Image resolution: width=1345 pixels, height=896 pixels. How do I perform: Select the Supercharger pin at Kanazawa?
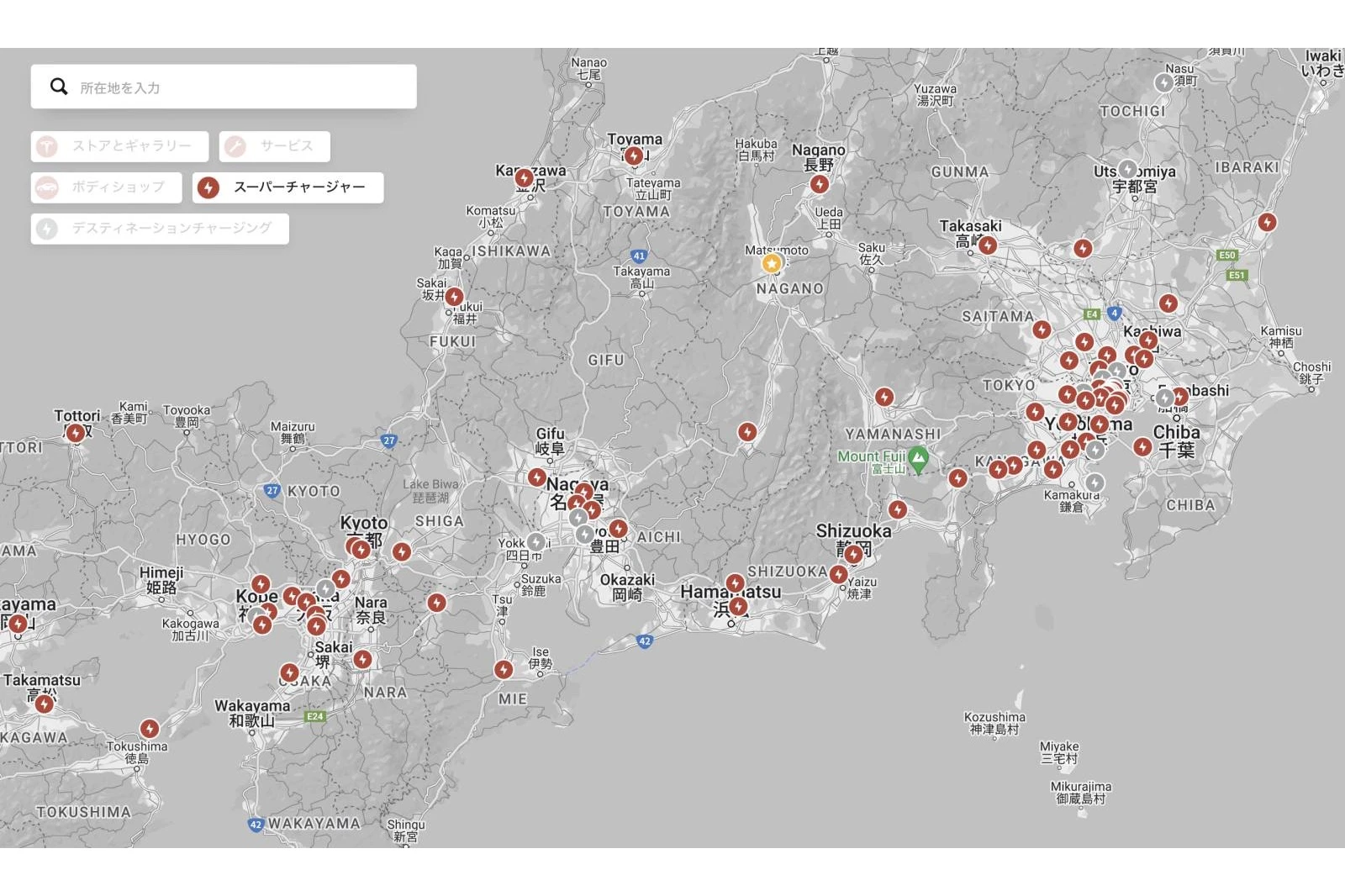(x=525, y=178)
